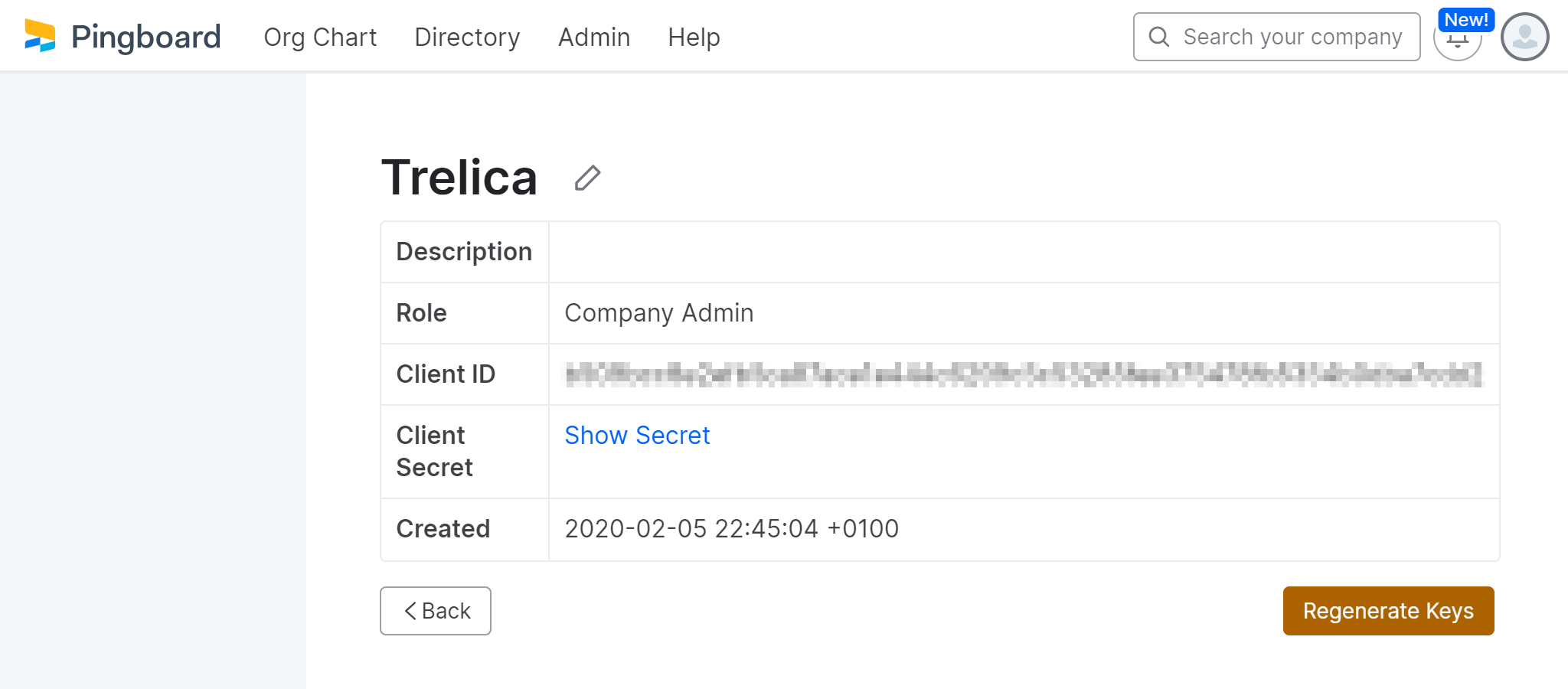
Task: Open the Admin section
Action: tap(594, 37)
